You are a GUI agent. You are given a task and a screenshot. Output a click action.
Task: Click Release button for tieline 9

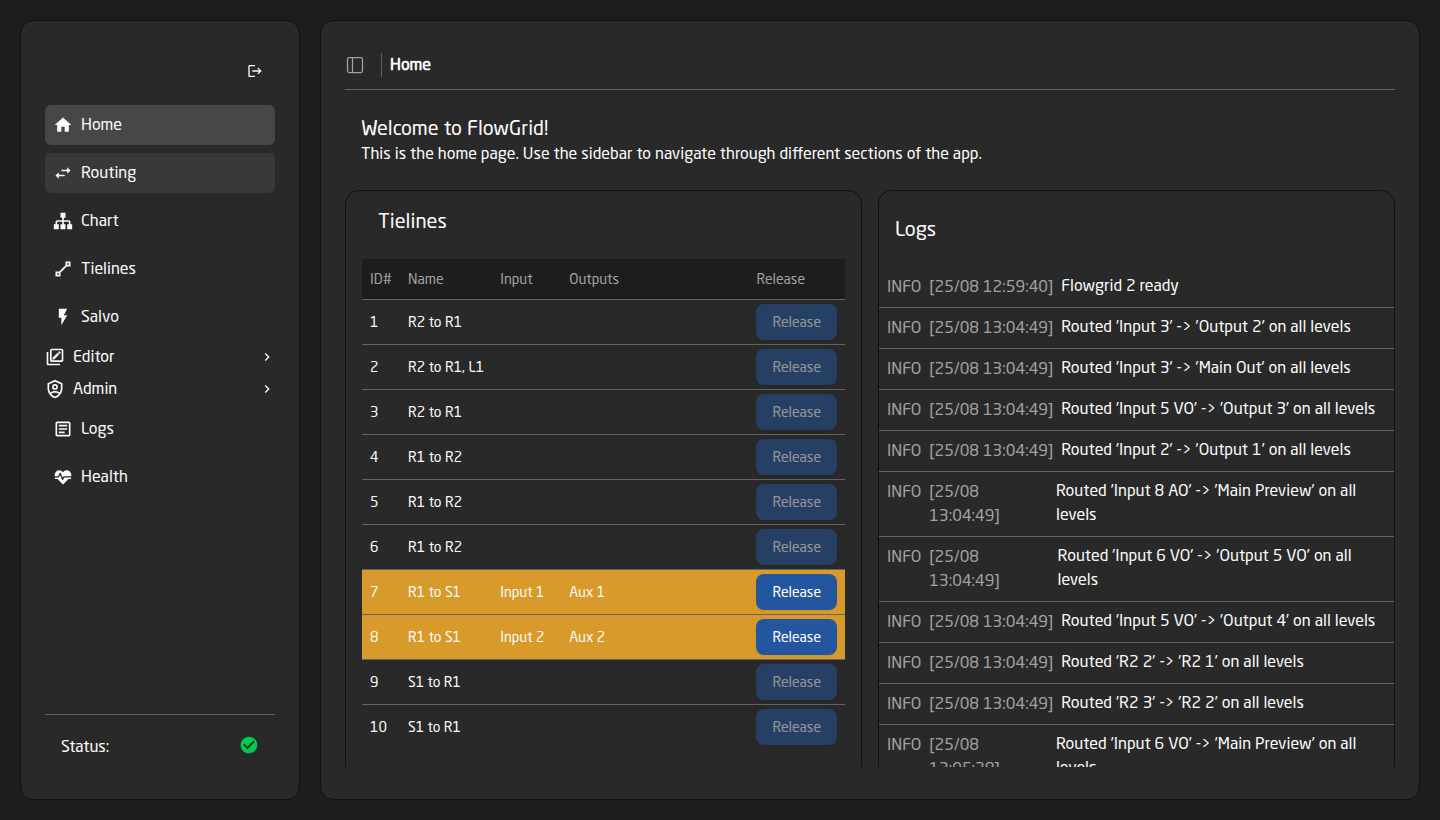point(796,682)
